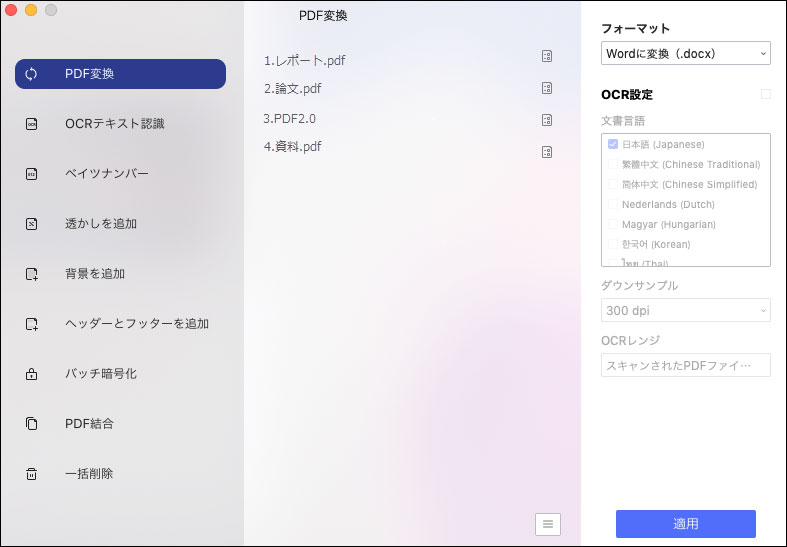The width and height of the screenshot is (787, 547).
Task: Open page options icon for 1.レポート.pdf
Action: pos(547,56)
